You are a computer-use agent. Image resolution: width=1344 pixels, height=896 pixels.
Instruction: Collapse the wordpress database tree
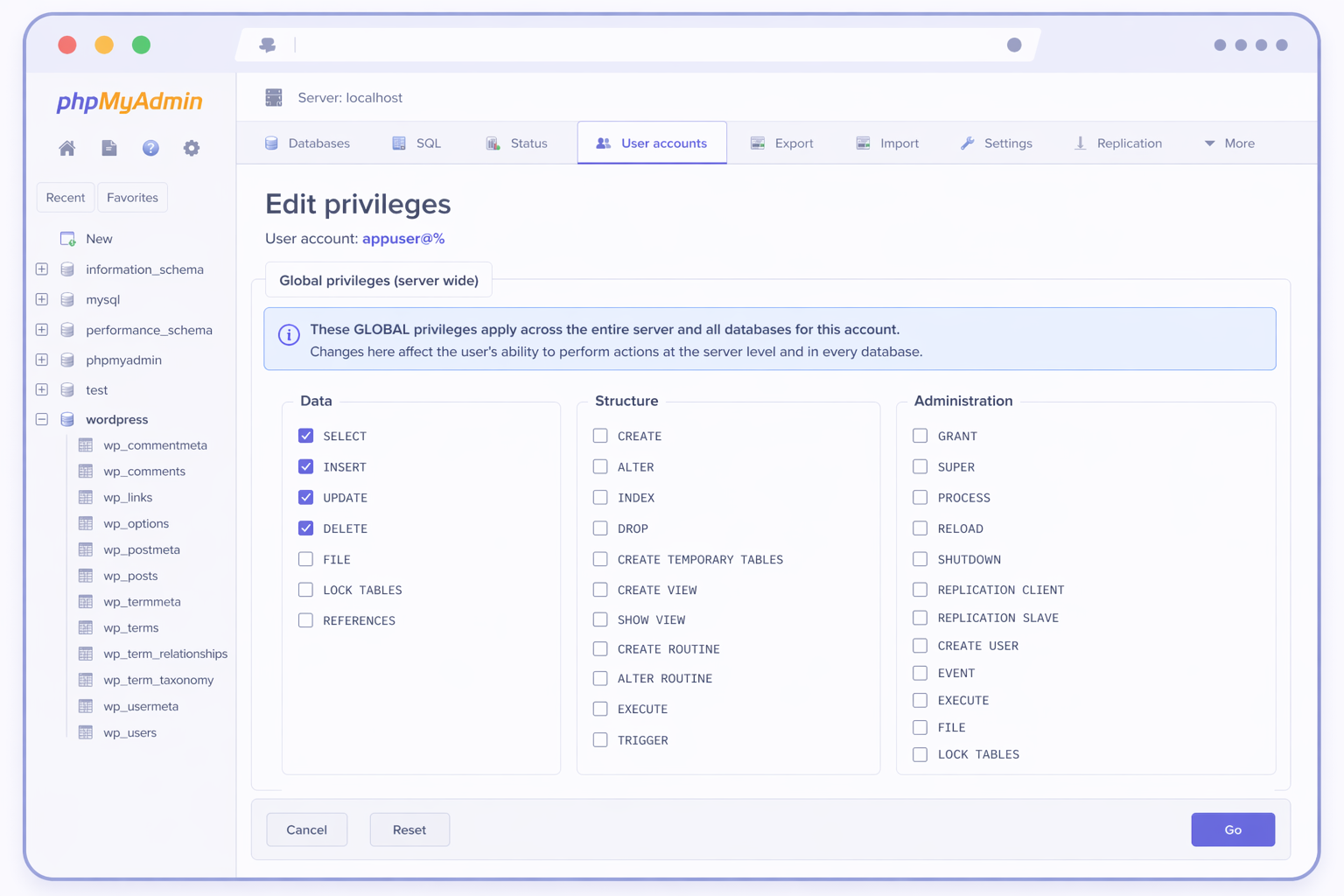[x=41, y=419]
